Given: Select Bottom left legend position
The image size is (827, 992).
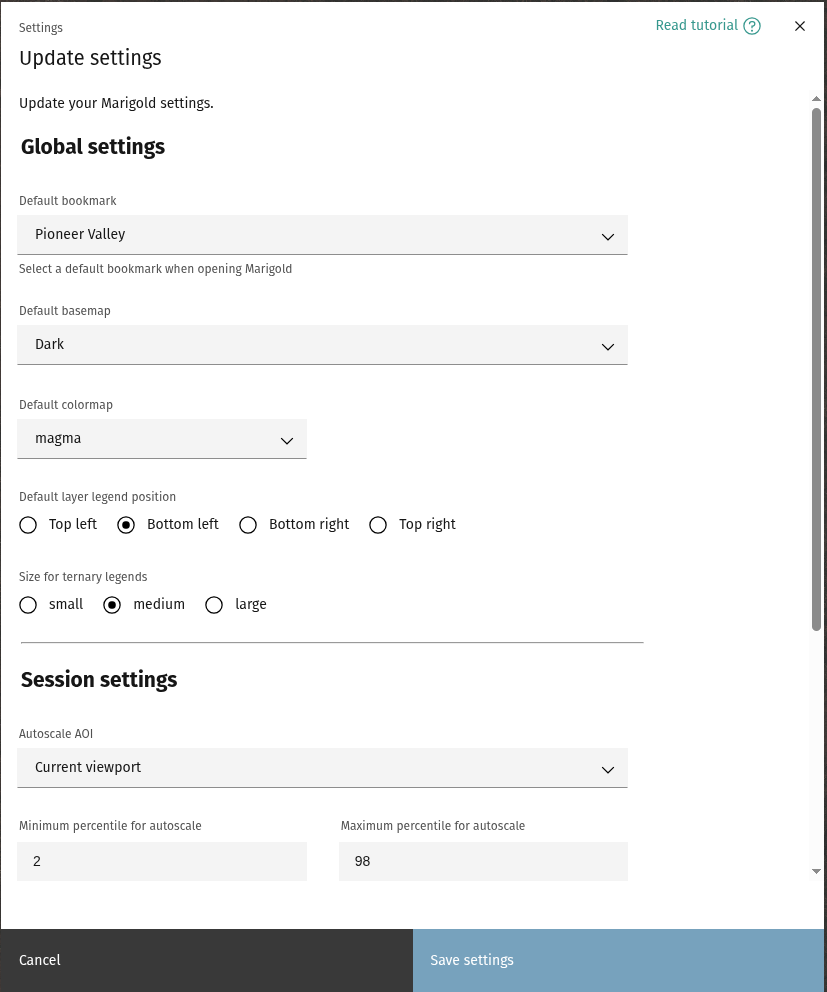Looking at the screenshot, I should pos(127,525).
